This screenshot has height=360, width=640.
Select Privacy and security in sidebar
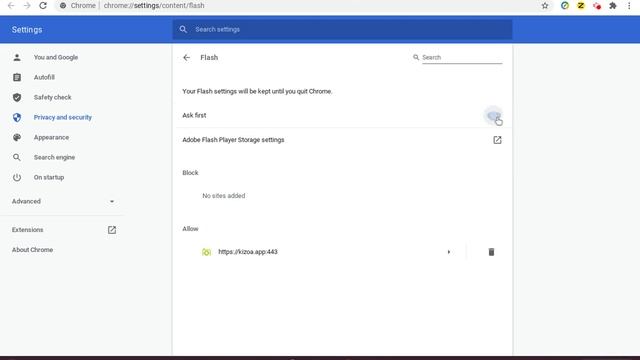[x=63, y=117]
